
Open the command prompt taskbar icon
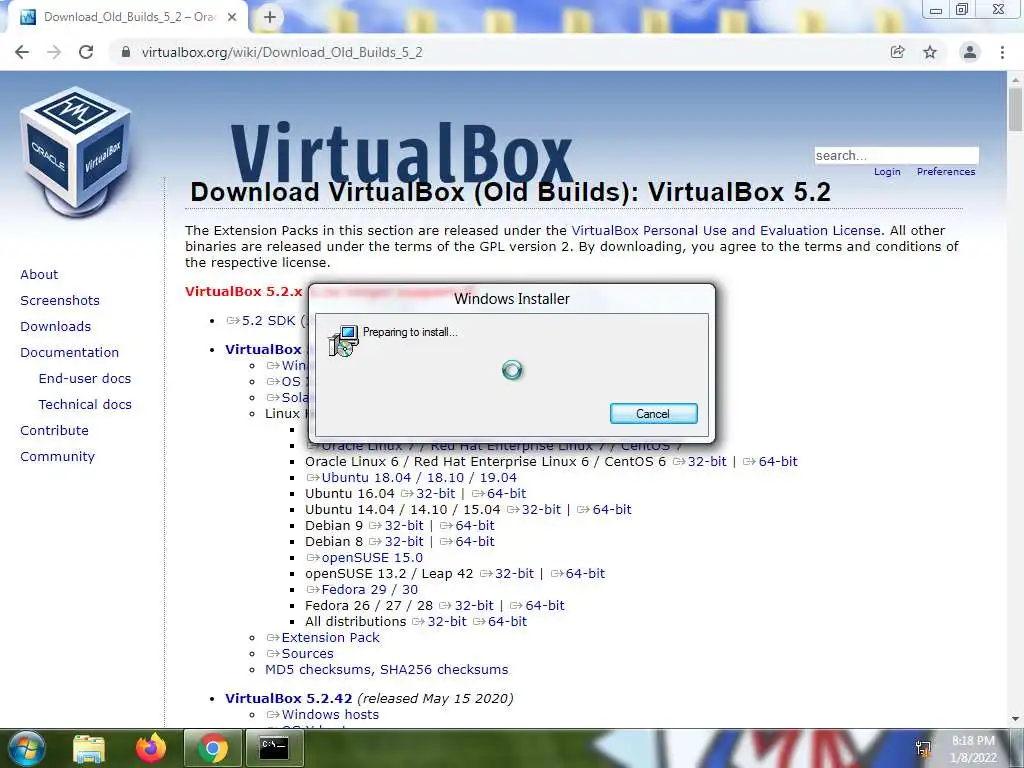(x=274, y=748)
